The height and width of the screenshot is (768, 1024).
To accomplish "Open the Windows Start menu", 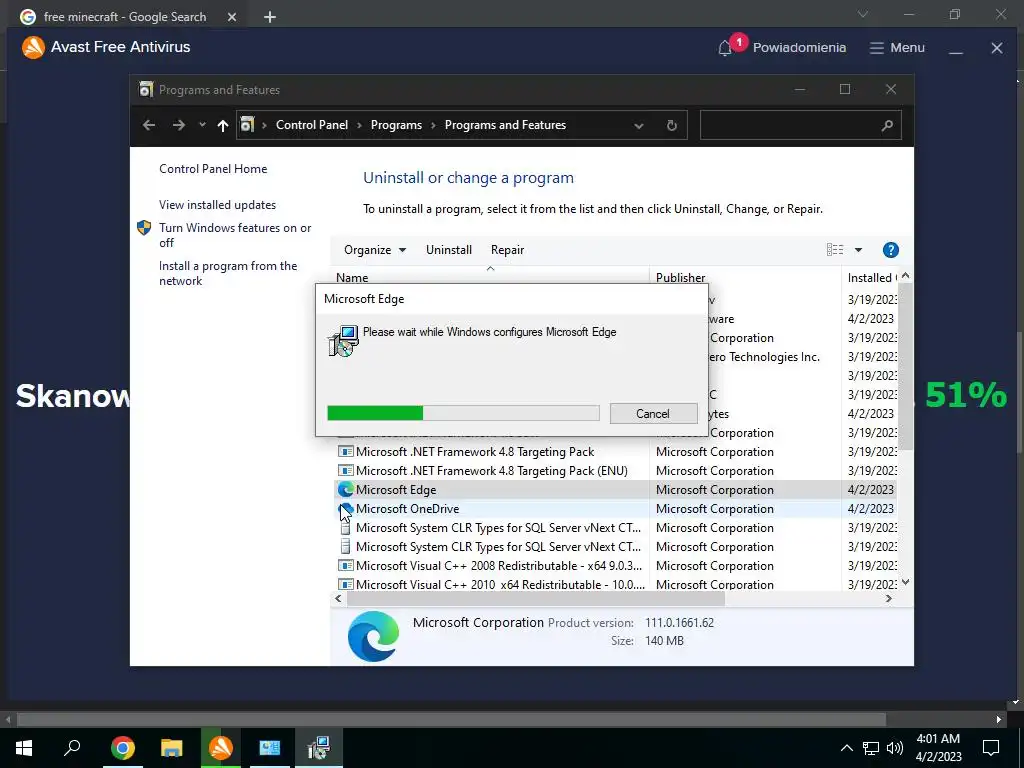I will [x=24, y=748].
